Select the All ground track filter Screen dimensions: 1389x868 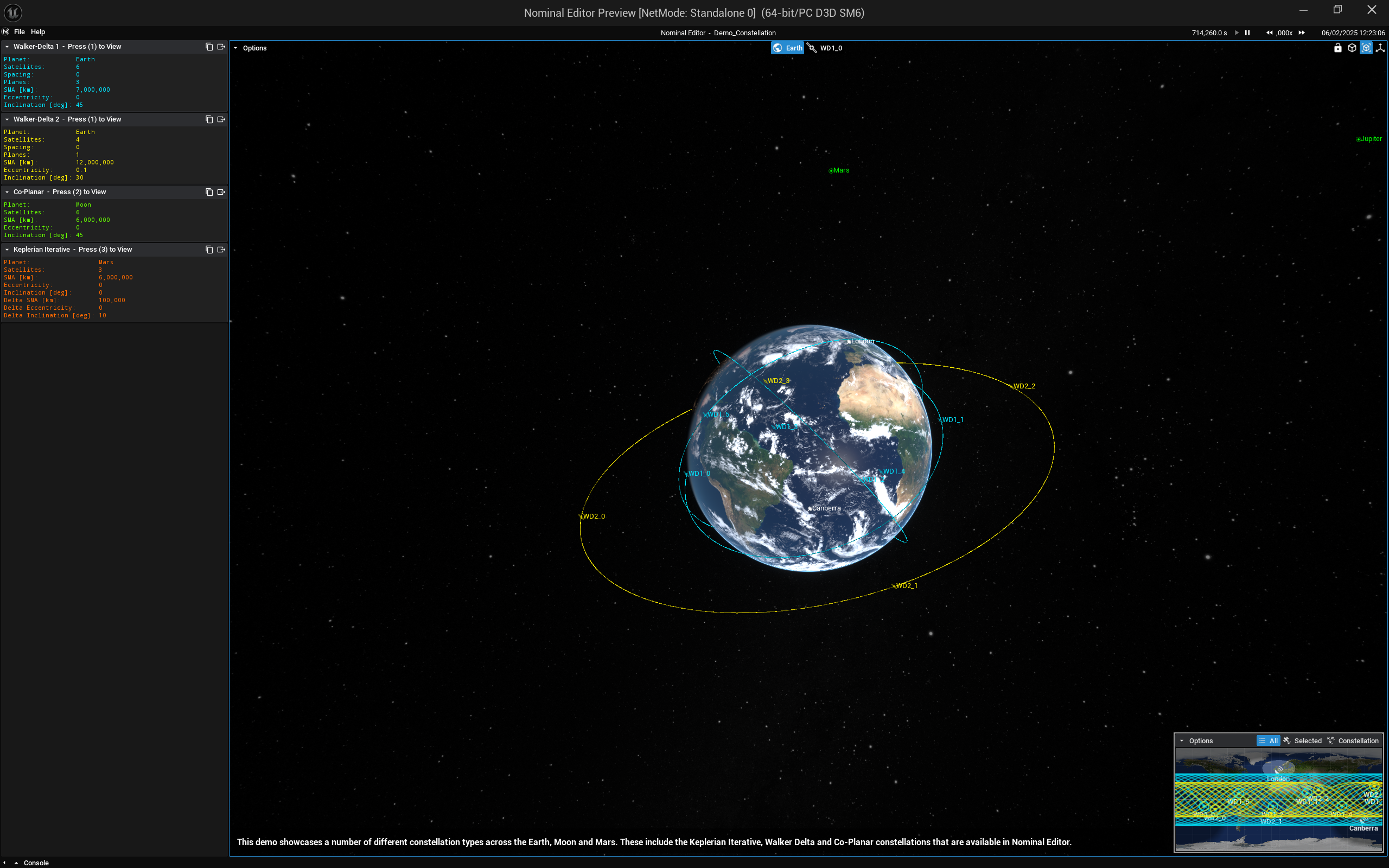[1268, 741]
